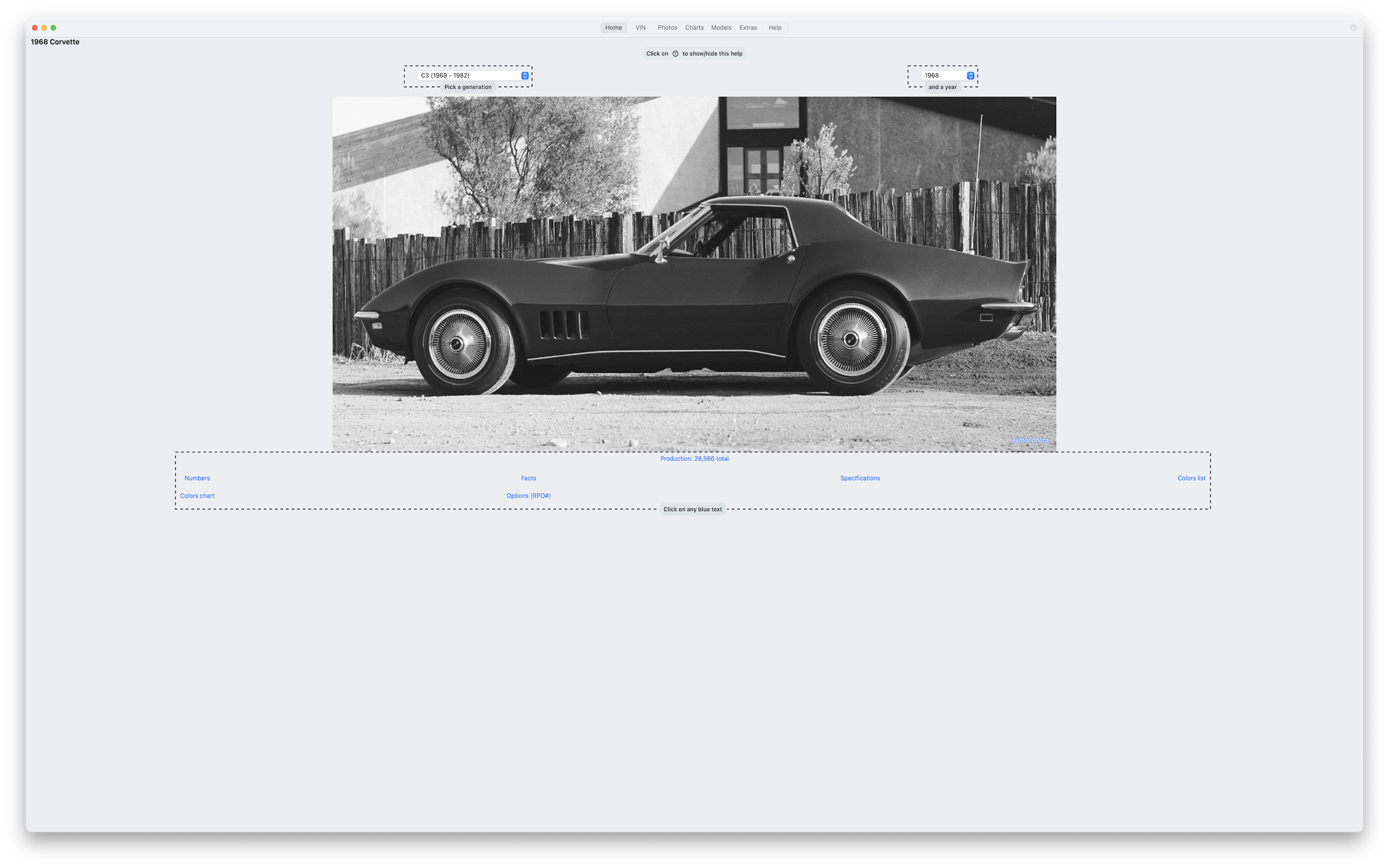This screenshot has height=868, width=1389.
Task: Click the Options (RPO#) link
Action: (x=528, y=496)
